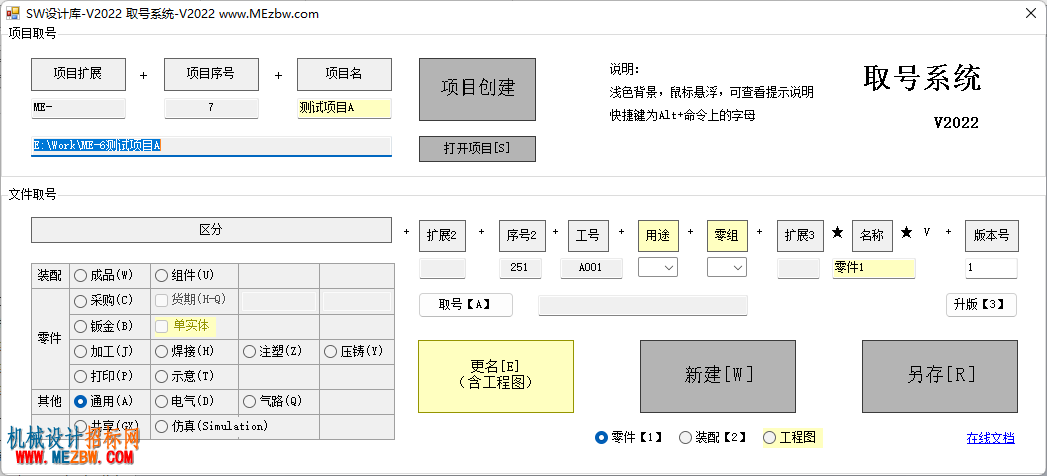
Task: Select 工程图 file type radio button
Action: point(790,437)
